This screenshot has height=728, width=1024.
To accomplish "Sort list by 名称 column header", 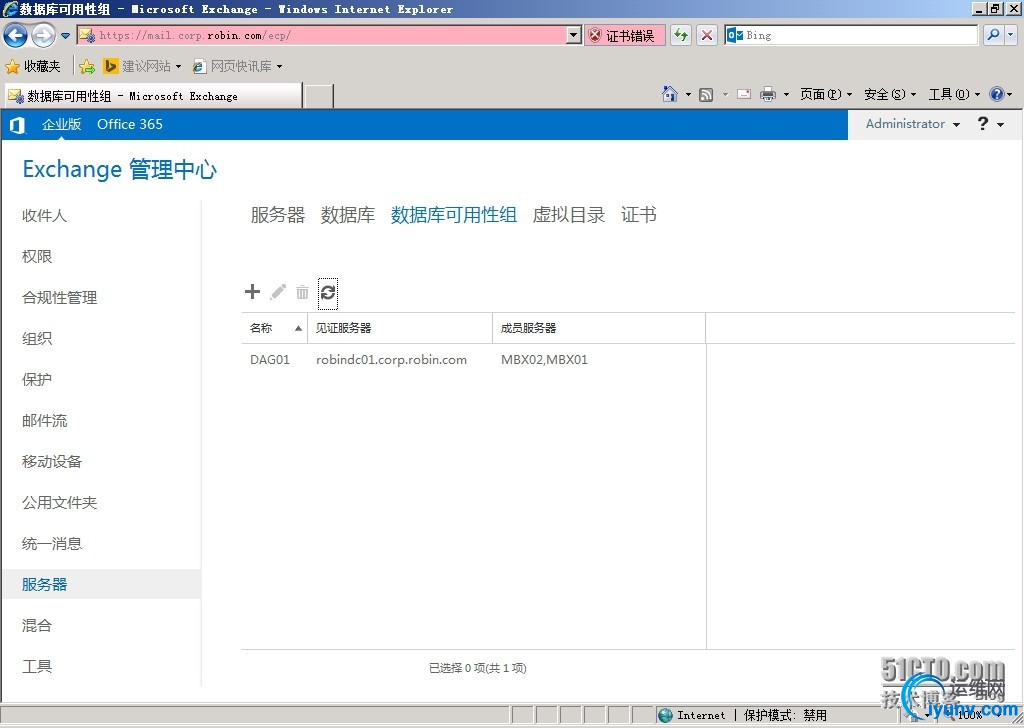I will 262,328.
